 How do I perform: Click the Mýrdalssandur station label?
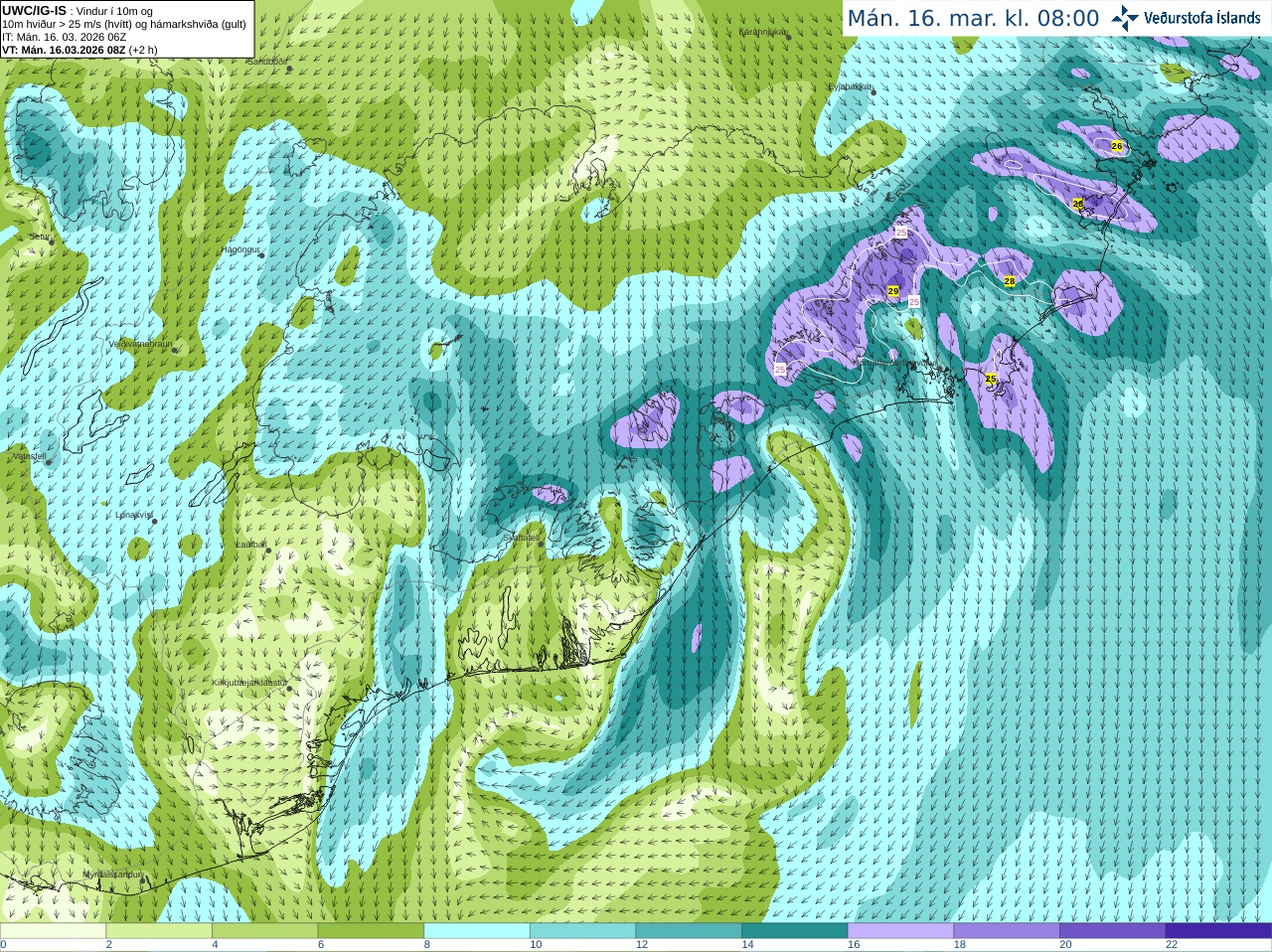[111, 874]
